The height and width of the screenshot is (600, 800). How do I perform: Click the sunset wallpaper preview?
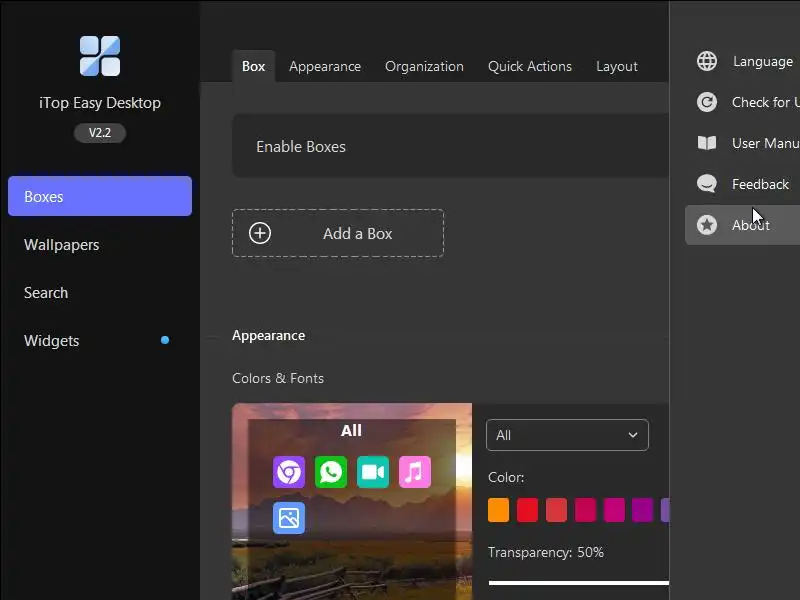click(352, 502)
